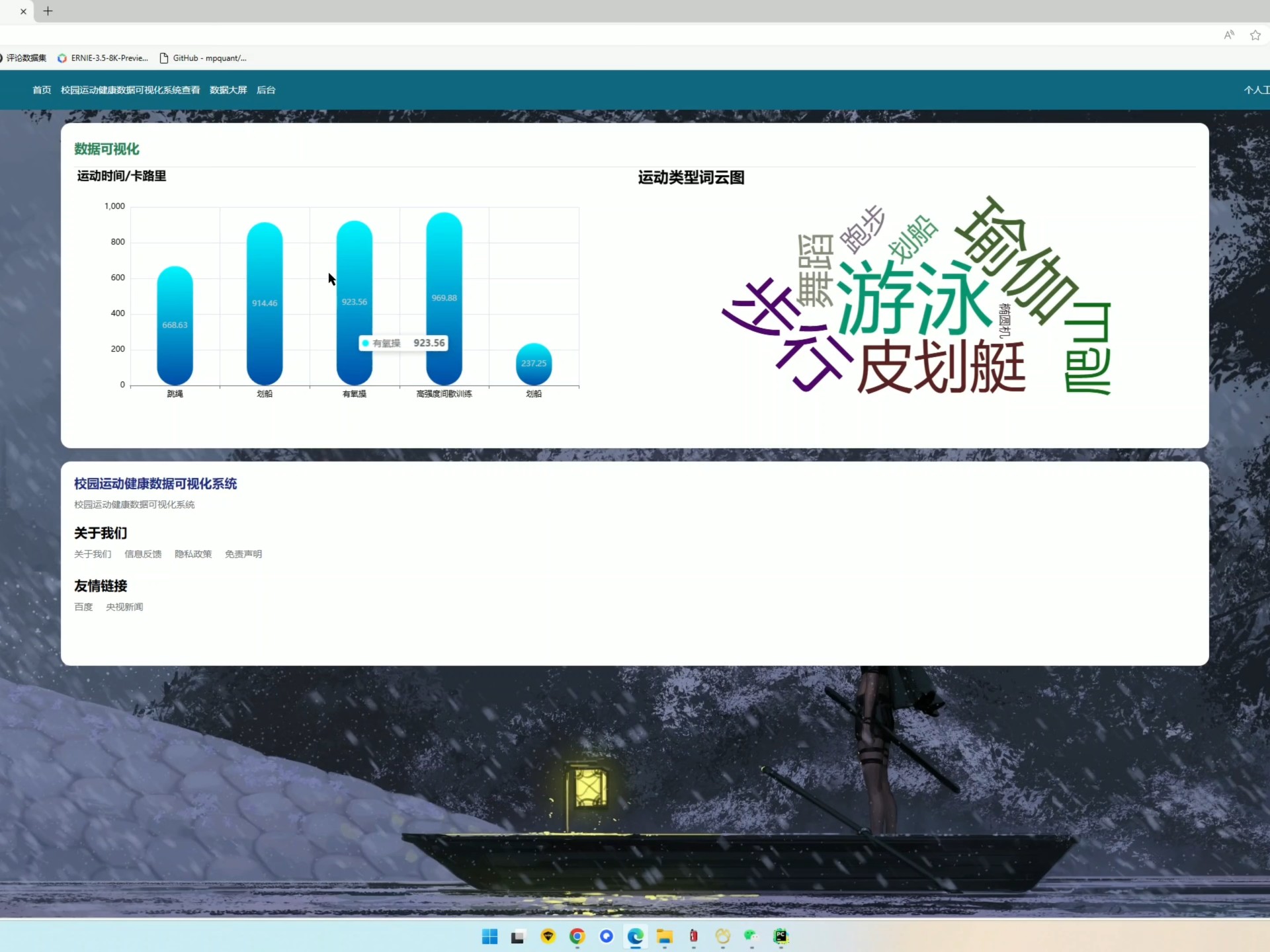1270x952 pixels.
Task: Open the golden ring app in the taskbar
Action: pyautogui.click(x=722, y=936)
